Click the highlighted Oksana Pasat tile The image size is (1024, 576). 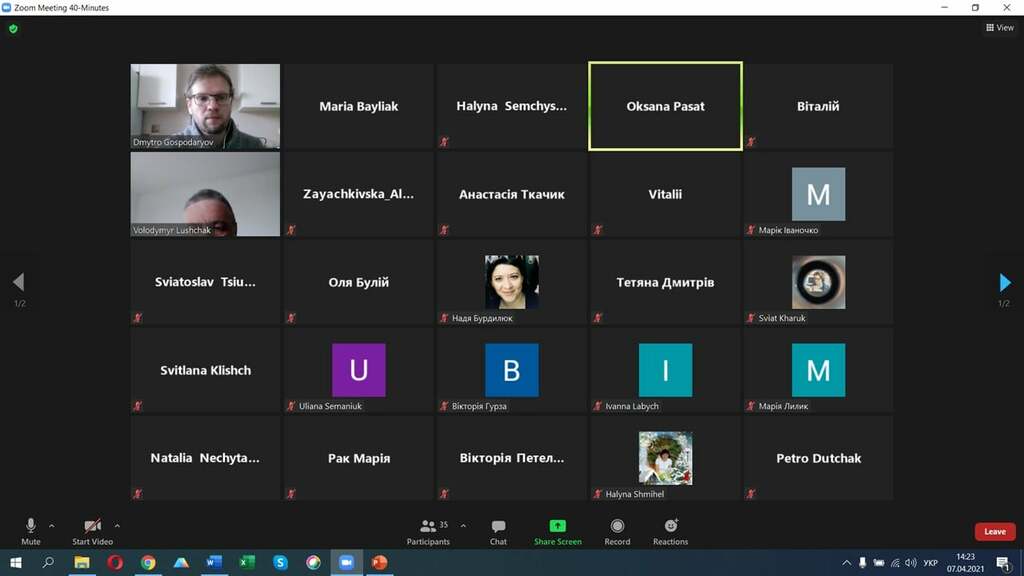665,106
